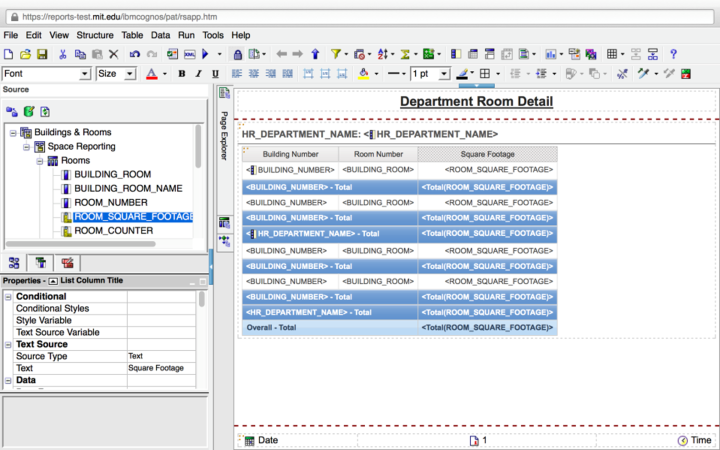Toggle Underline formatting
Viewport: 720px width, 450px height.
pos(213,74)
